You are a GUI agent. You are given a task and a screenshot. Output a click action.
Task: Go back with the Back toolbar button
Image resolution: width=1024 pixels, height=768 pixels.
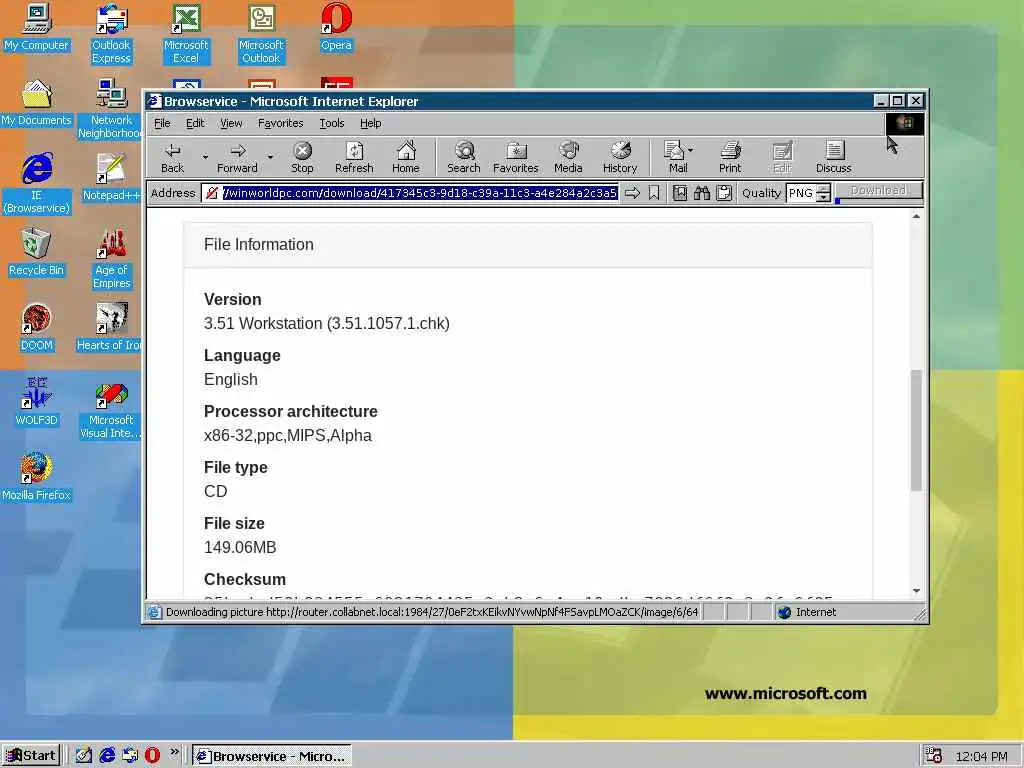[172, 157]
